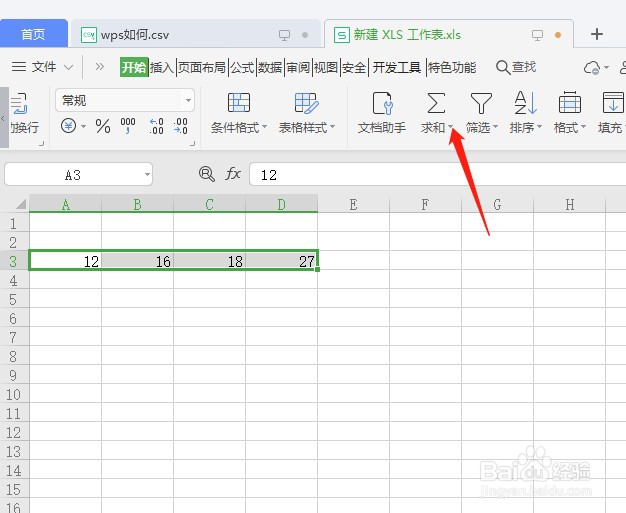This screenshot has height=513, width=626.
Task: Switch to the 开始 ribbon tab
Action: tap(134, 67)
